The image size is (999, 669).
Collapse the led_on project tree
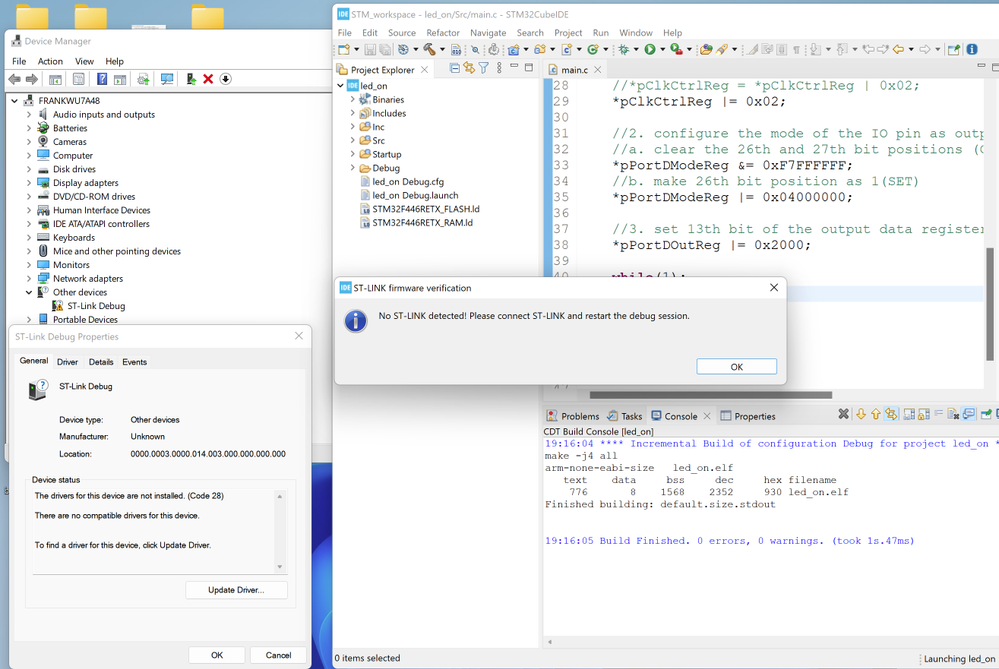point(340,85)
